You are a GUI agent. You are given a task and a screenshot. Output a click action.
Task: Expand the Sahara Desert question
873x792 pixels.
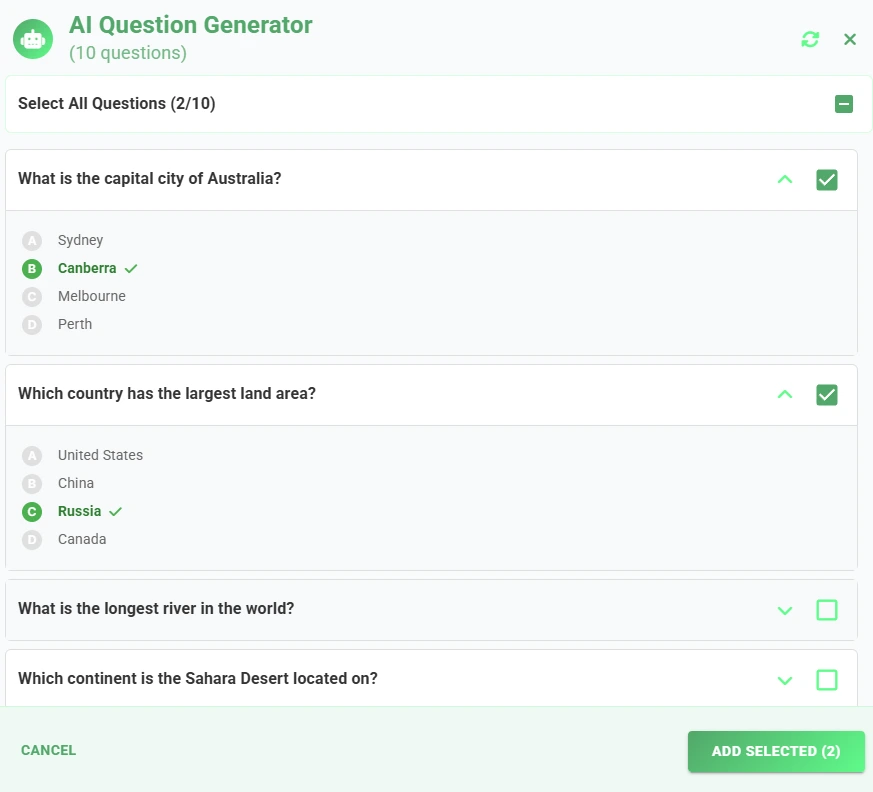click(784, 681)
